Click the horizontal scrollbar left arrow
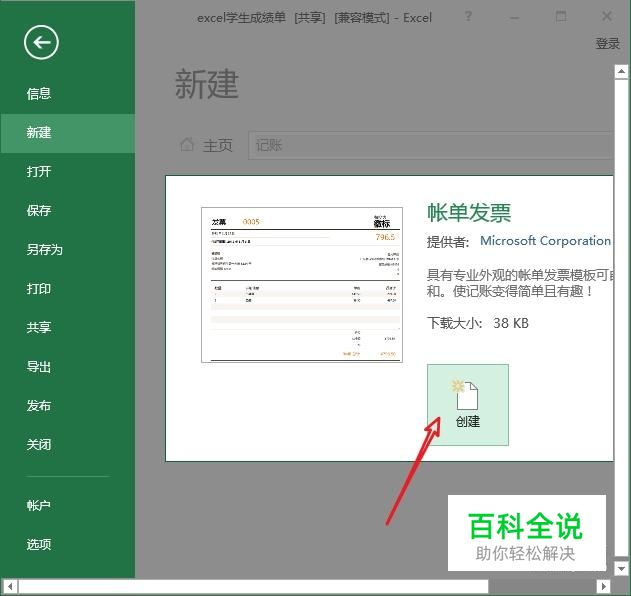The width and height of the screenshot is (631, 596). (10, 586)
